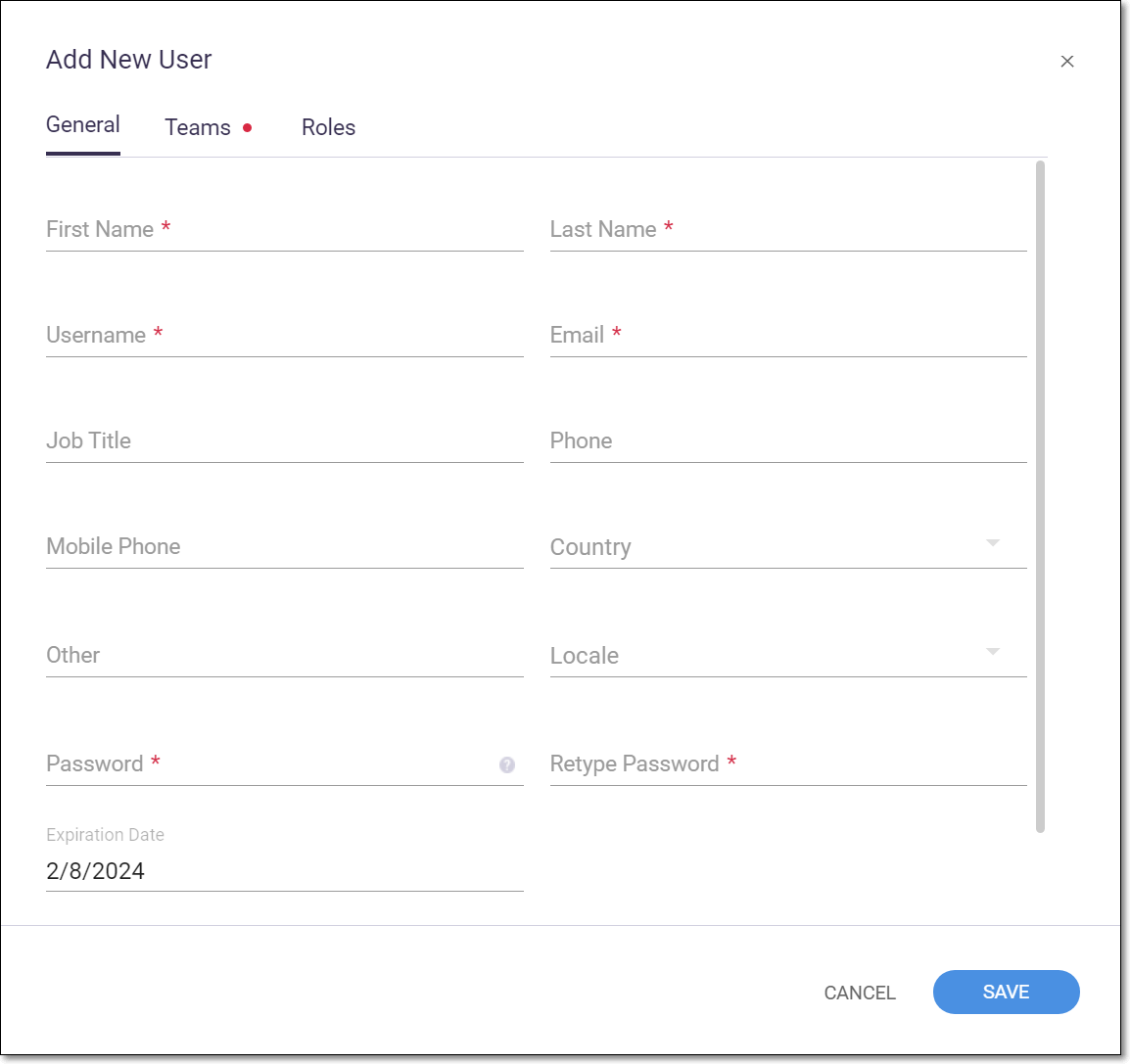Screen dimensions: 1130x1064
Task: Expand the Country dropdown
Action: pyautogui.click(x=788, y=547)
